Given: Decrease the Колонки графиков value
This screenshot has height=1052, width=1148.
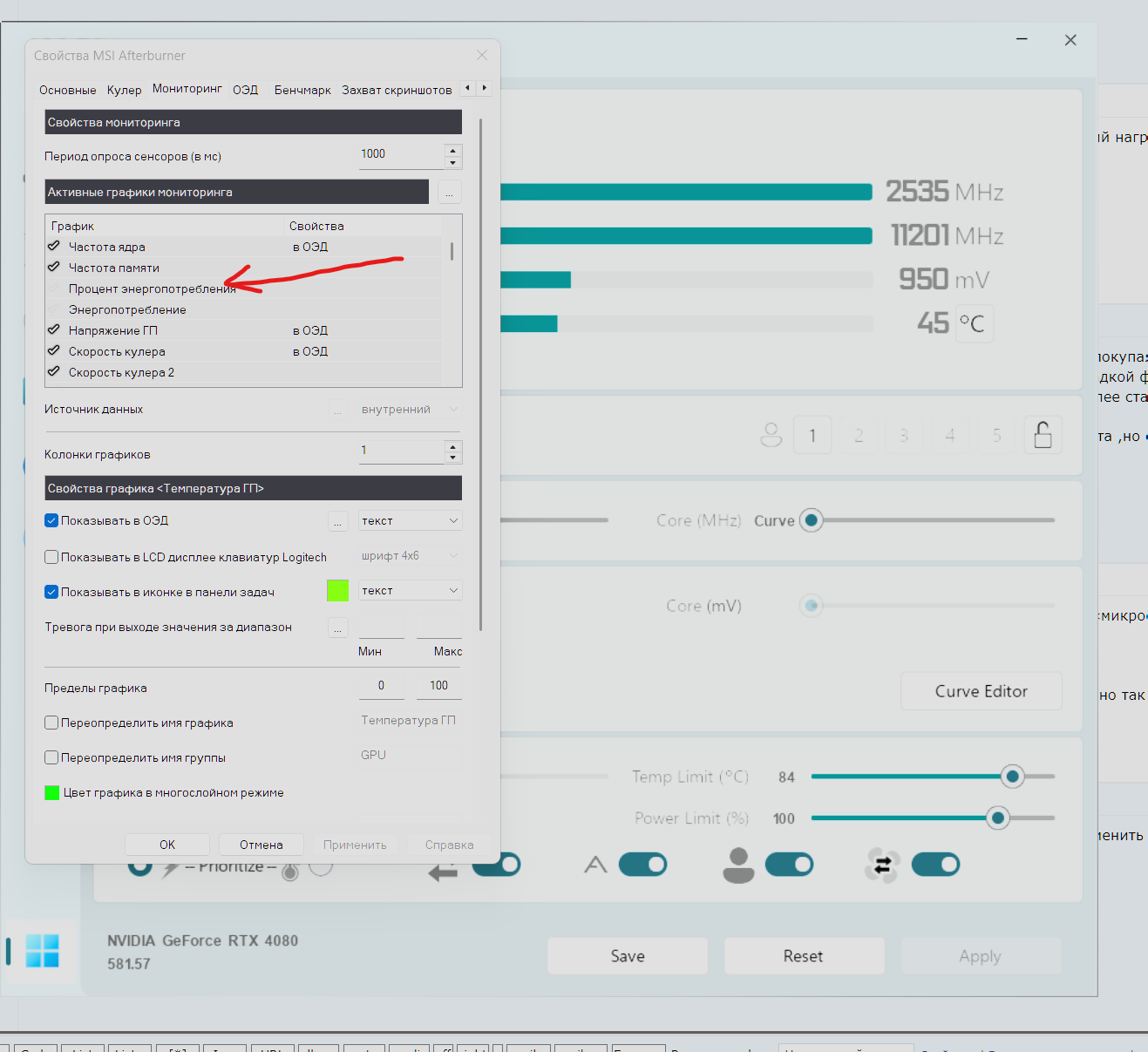Looking at the screenshot, I should click(x=452, y=458).
